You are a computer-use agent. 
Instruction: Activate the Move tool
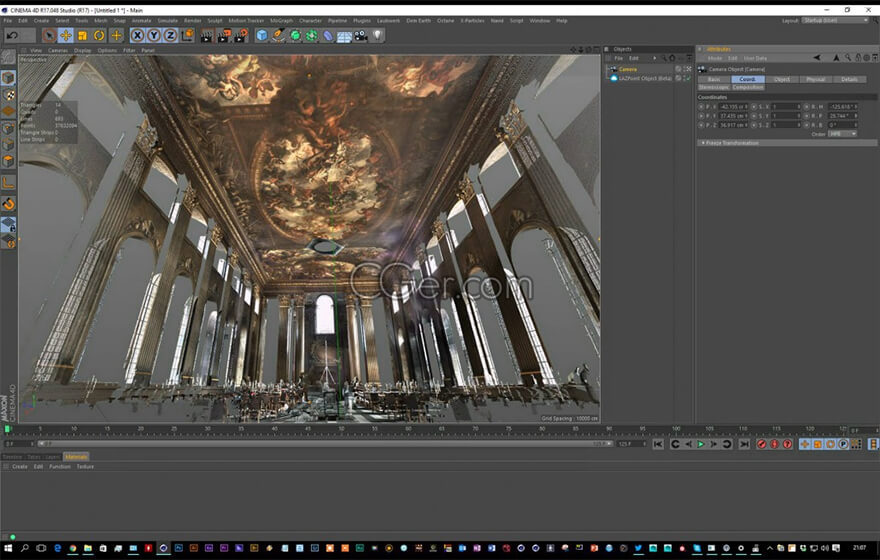(66, 35)
